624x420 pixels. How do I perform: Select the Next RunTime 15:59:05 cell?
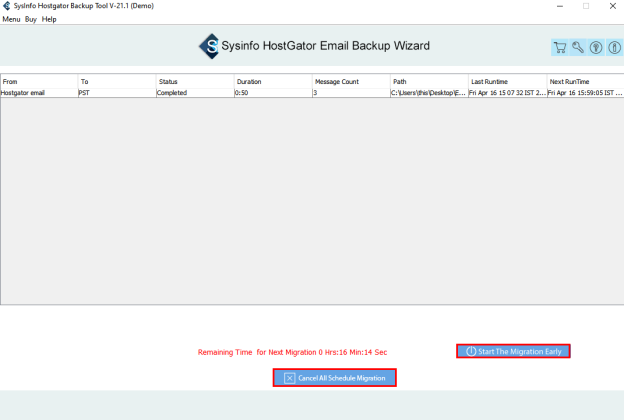click(585, 93)
